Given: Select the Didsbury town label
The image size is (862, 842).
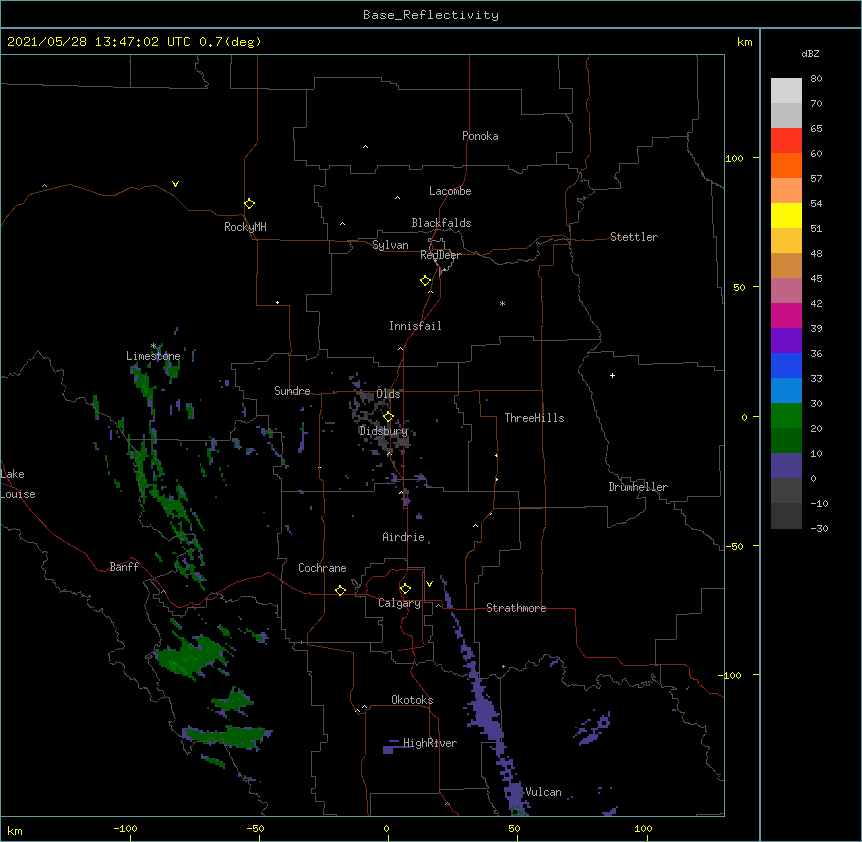Looking at the screenshot, I should [383, 431].
